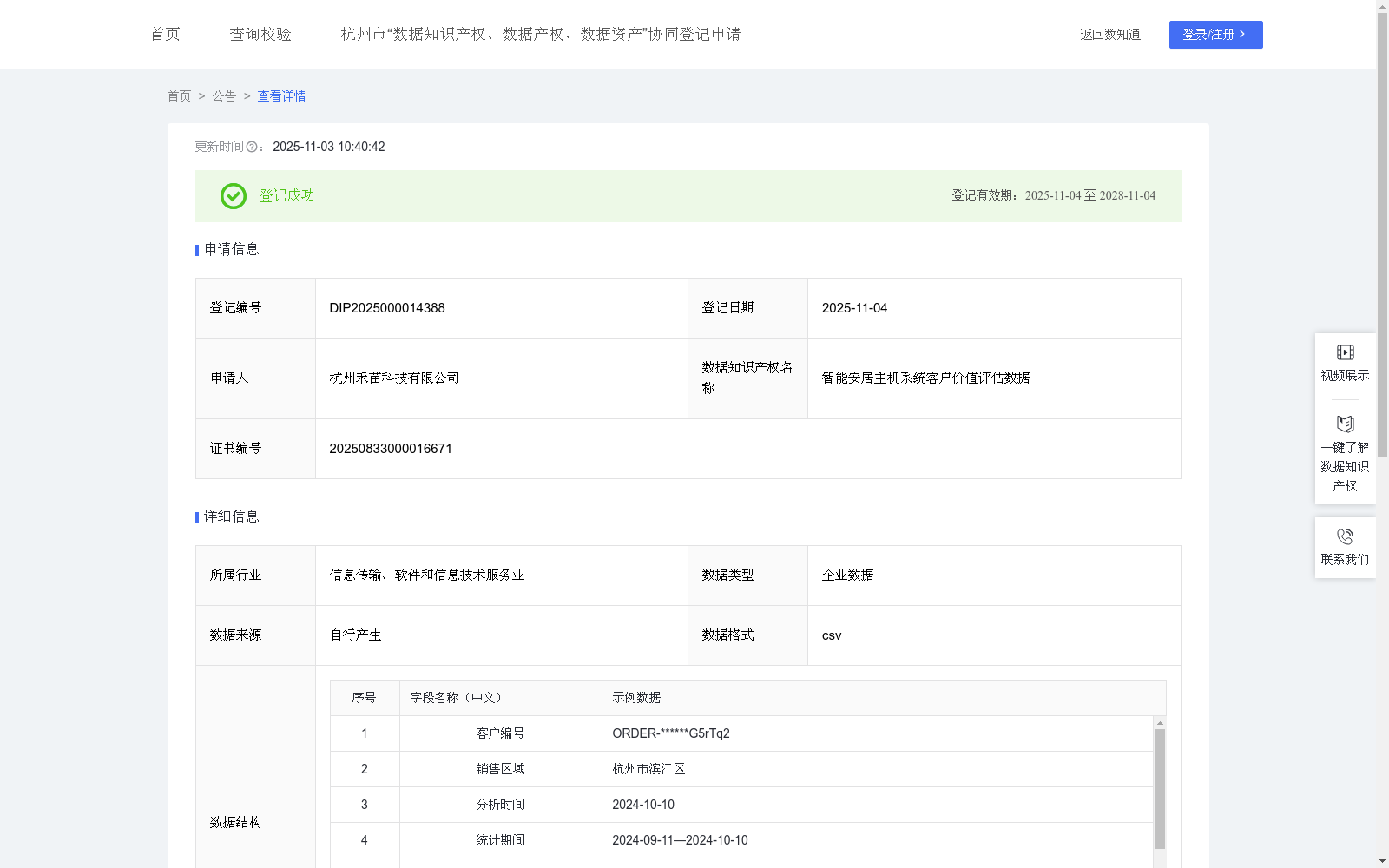Click the 详细信息 section heading
Viewport: 1389px width, 868px height.
[232, 516]
